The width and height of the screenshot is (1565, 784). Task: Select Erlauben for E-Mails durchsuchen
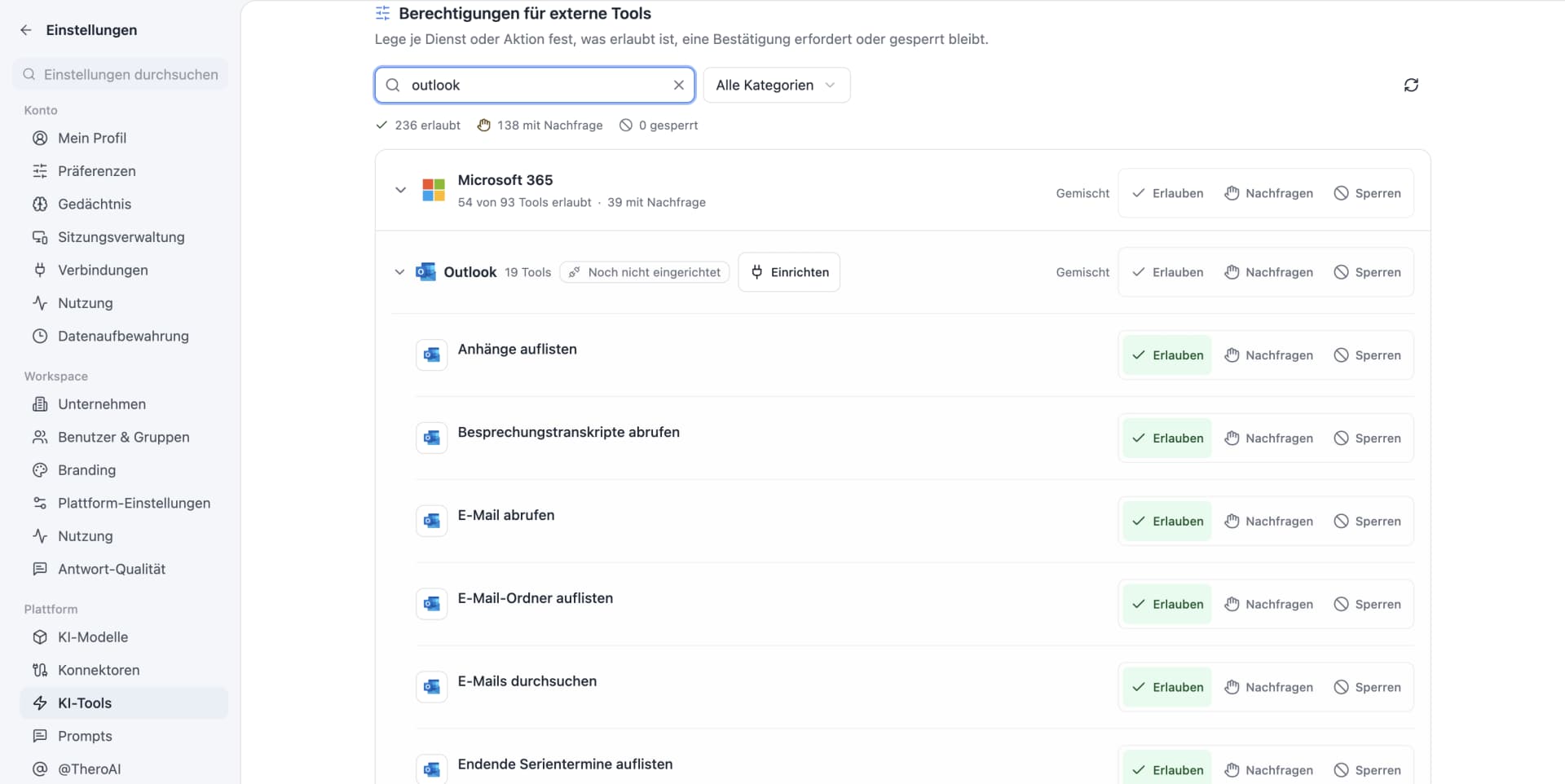tap(1167, 687)
